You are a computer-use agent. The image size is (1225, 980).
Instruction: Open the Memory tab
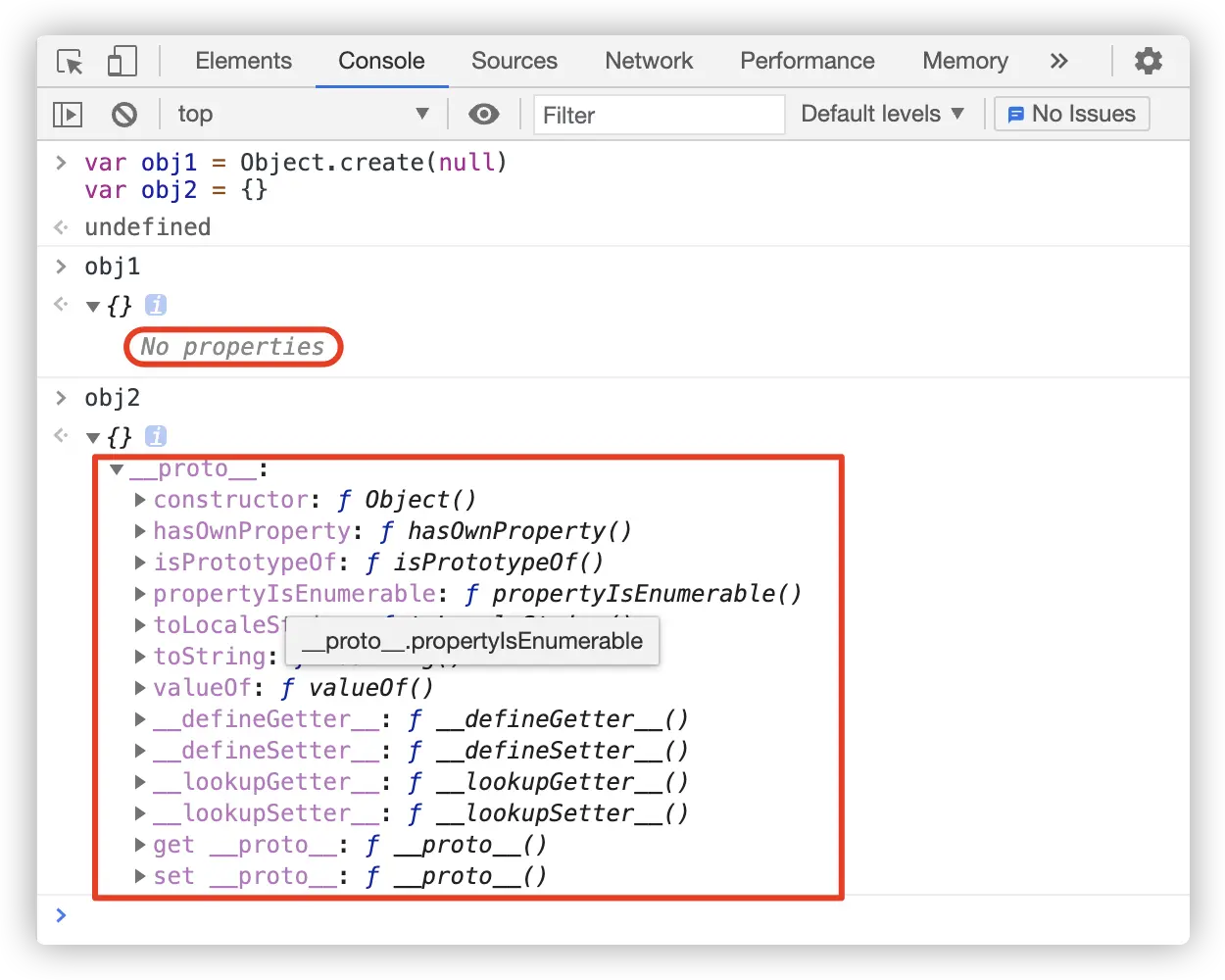point(965,61)
